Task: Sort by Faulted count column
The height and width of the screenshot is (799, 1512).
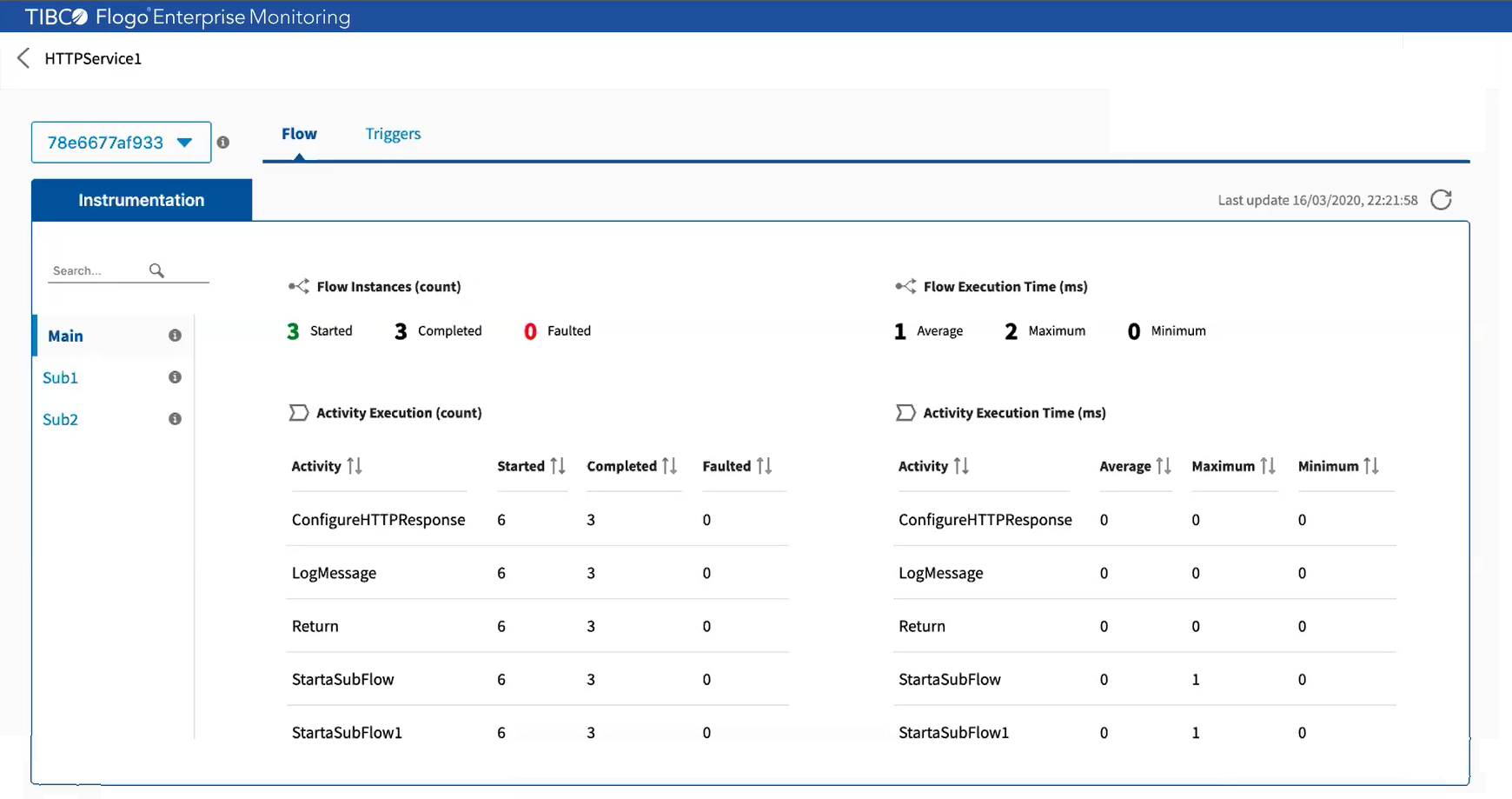Action: tap(764, 466)
